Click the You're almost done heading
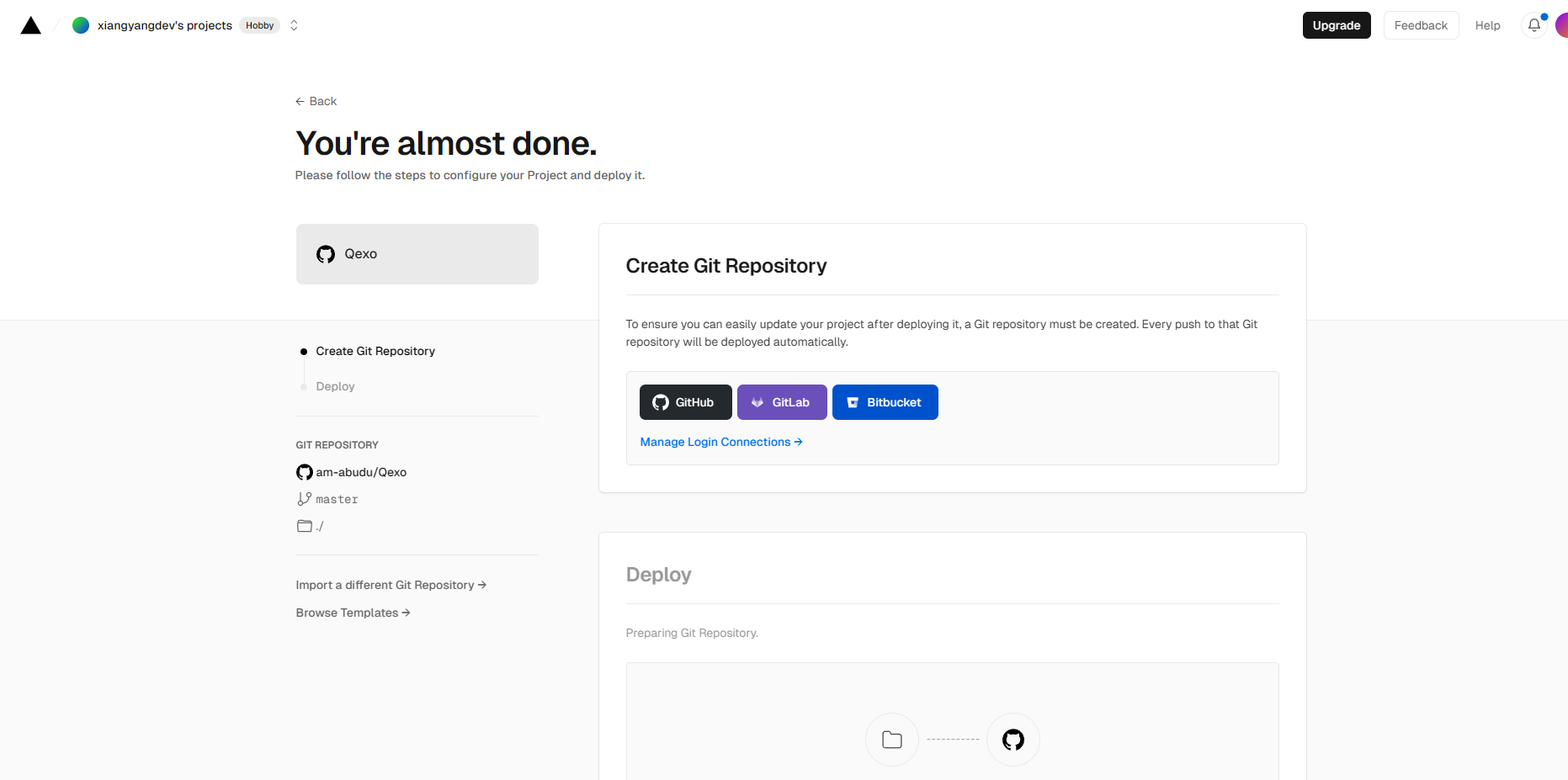The image size is (1568, 780). click(x=446, y=143)
